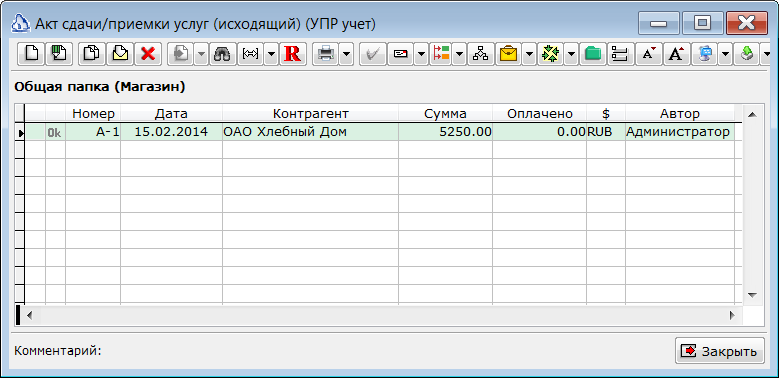Click the yellow briefcase icon
Viewport: 779px width, 378px height.
508,53
